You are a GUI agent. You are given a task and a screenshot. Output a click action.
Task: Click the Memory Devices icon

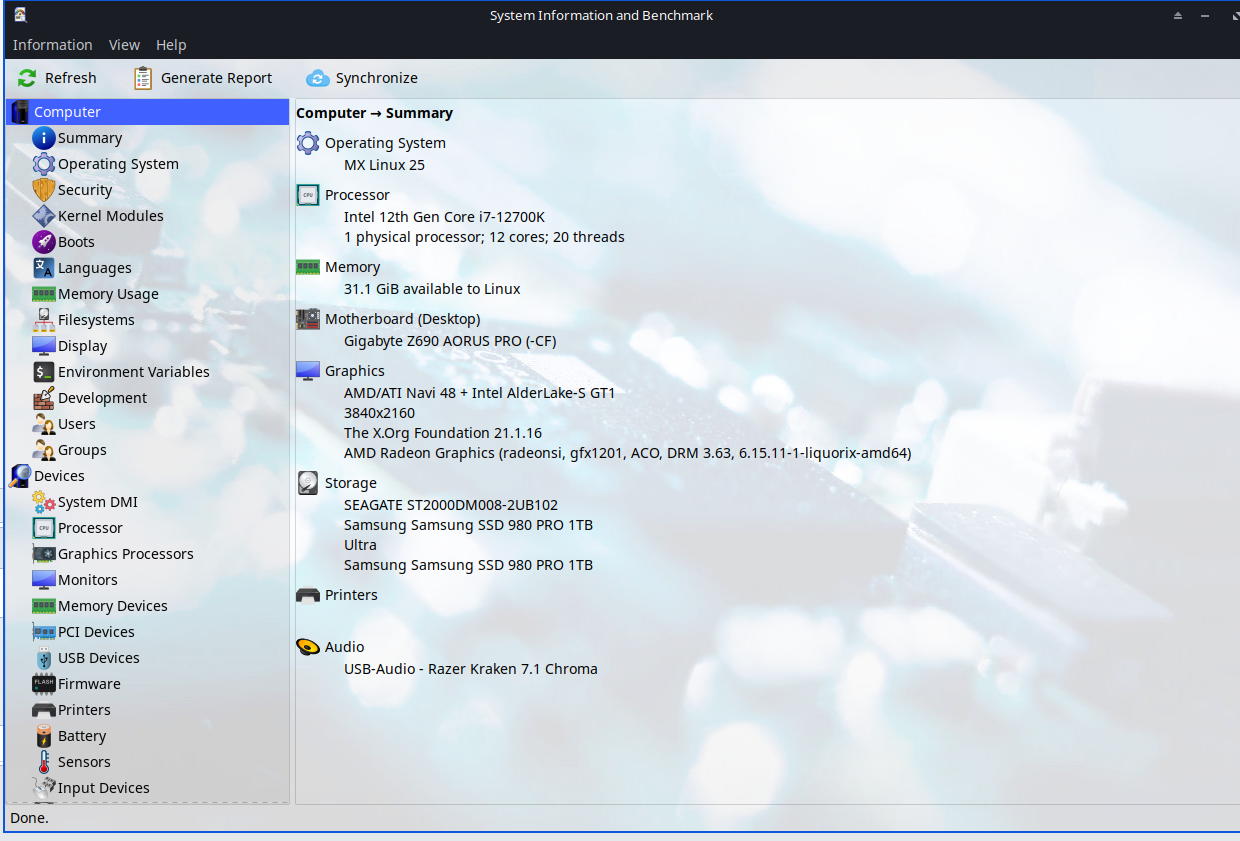[43, 606]
